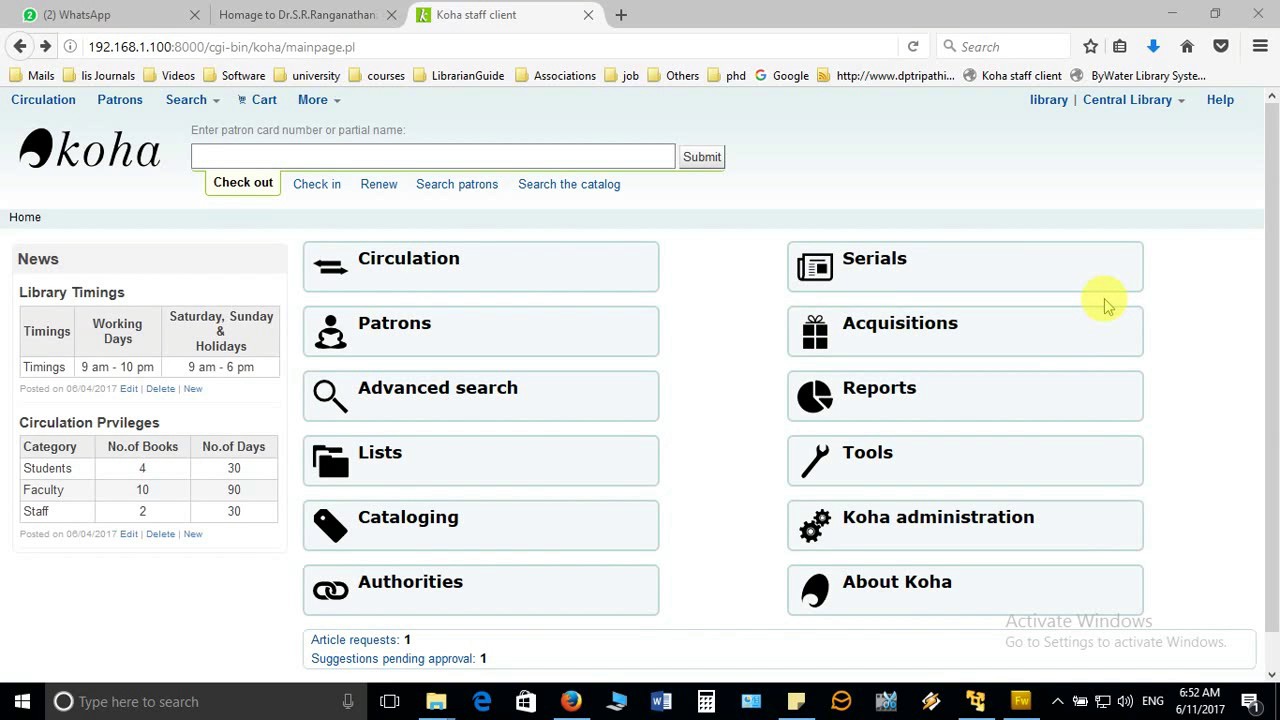Go to browser home page icon
The width and height of the screenshot is (1280, 720).
[x=1187, y=47]
